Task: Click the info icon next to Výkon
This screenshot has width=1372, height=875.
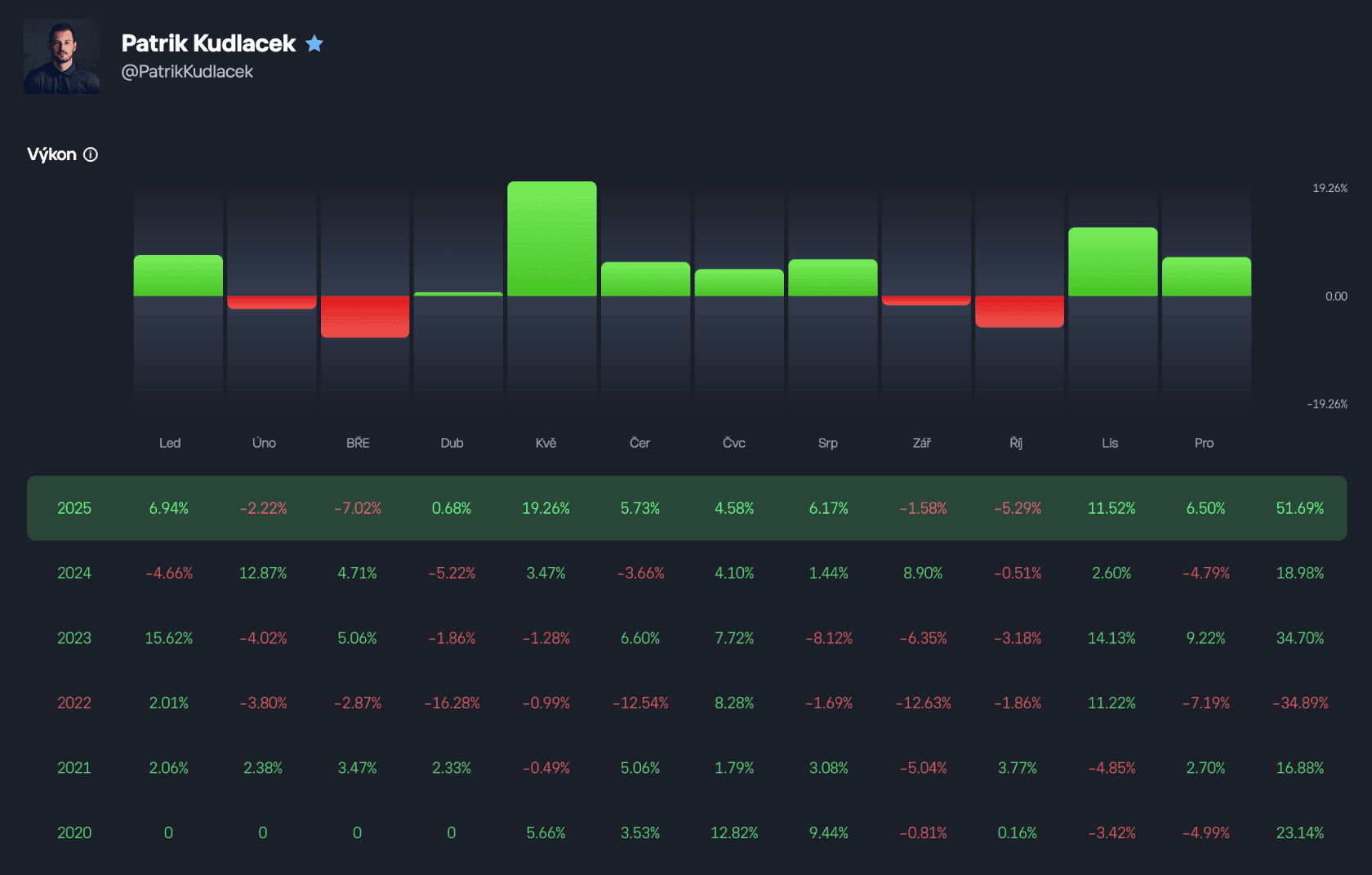Action: [x=91, y=154]
